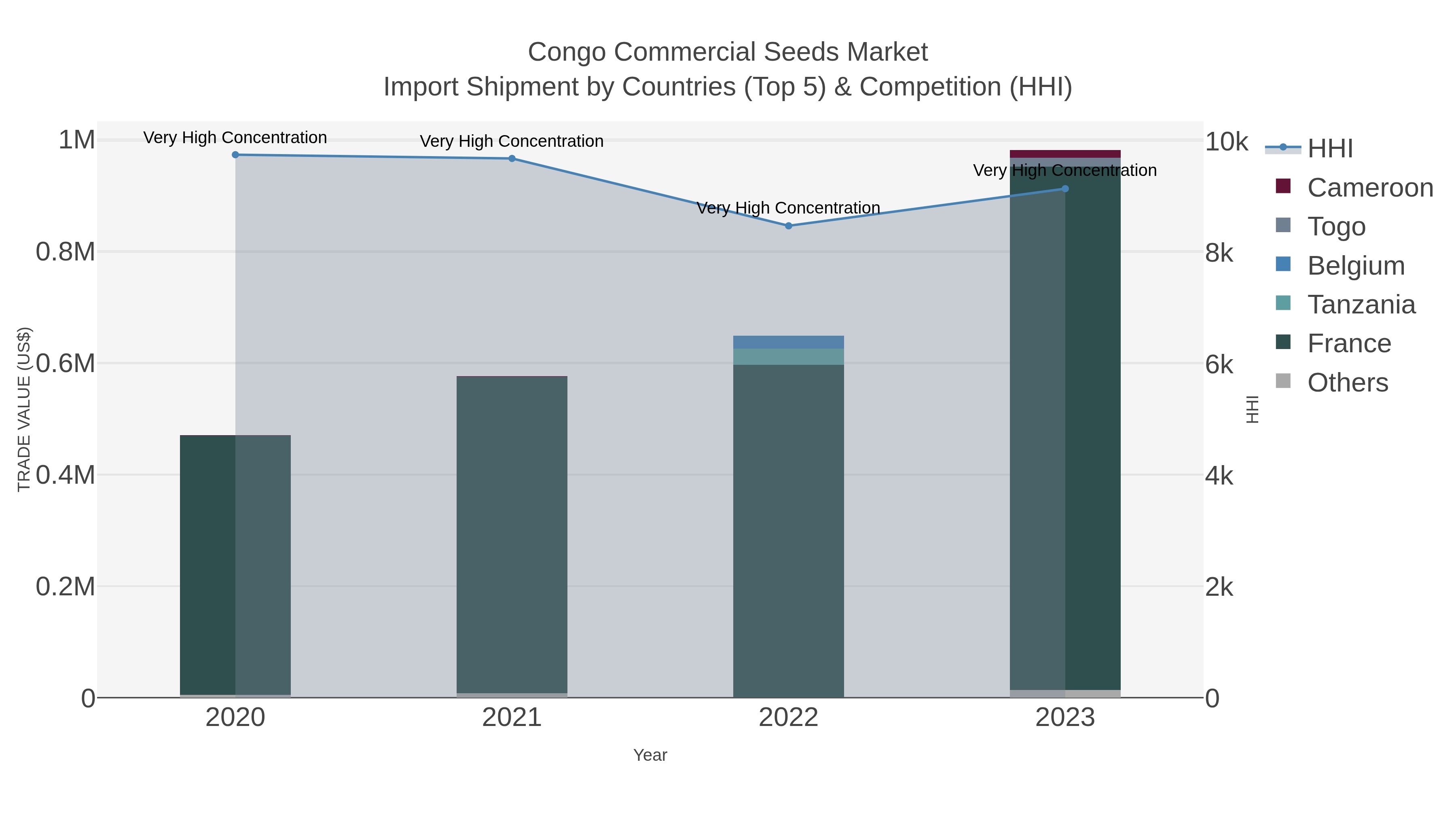This screenshot has width=1456, height=819.
Task: Toggle the Cameroon legend entry
Action: (x=1354, y=188)
